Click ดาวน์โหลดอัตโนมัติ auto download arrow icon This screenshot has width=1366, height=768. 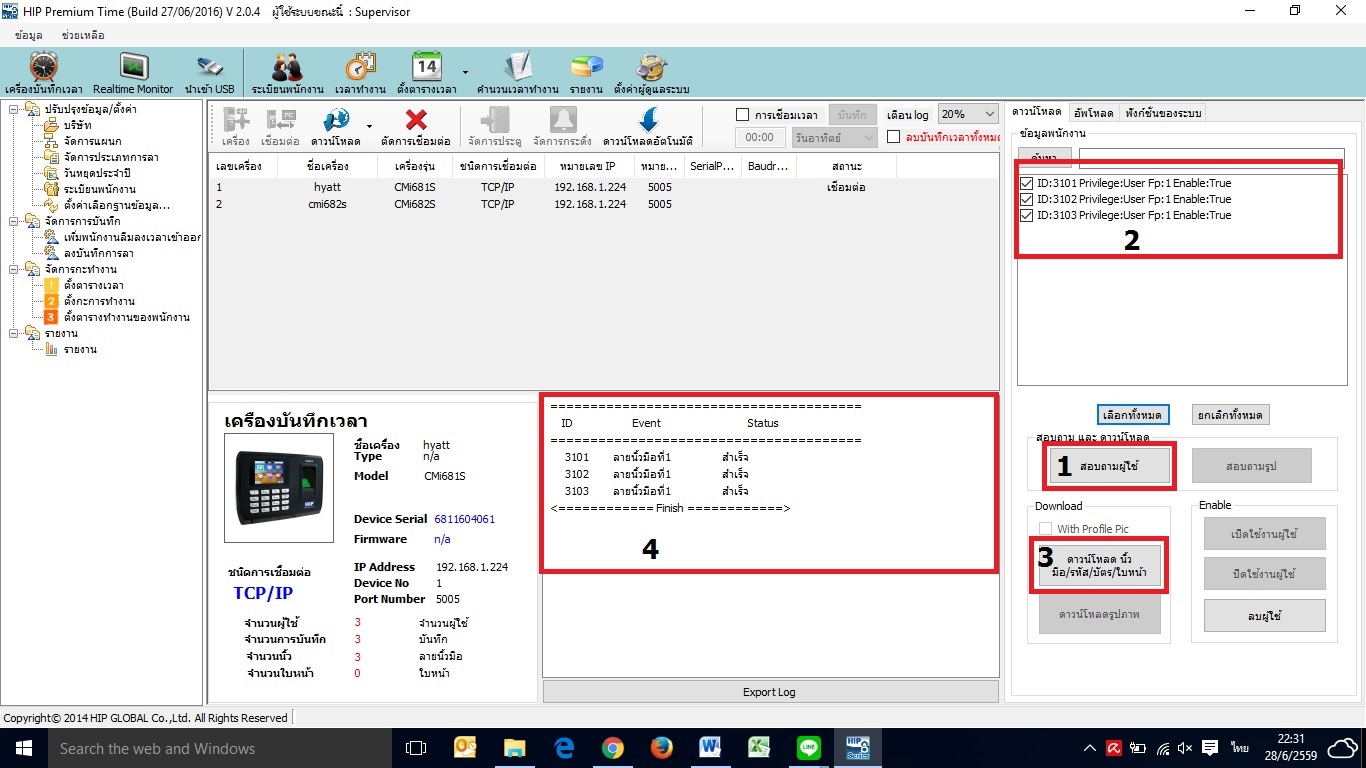click(647, 122)
